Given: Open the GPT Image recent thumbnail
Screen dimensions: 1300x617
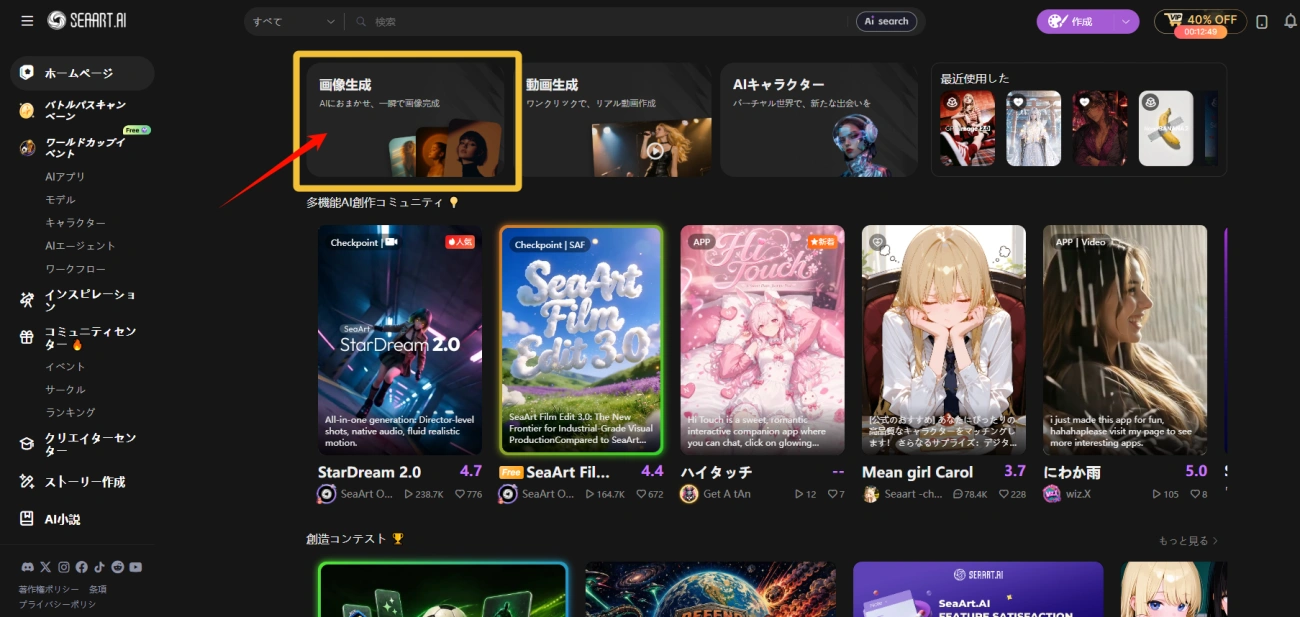Looking at the screenshot, I should click(x=968, y=128).
